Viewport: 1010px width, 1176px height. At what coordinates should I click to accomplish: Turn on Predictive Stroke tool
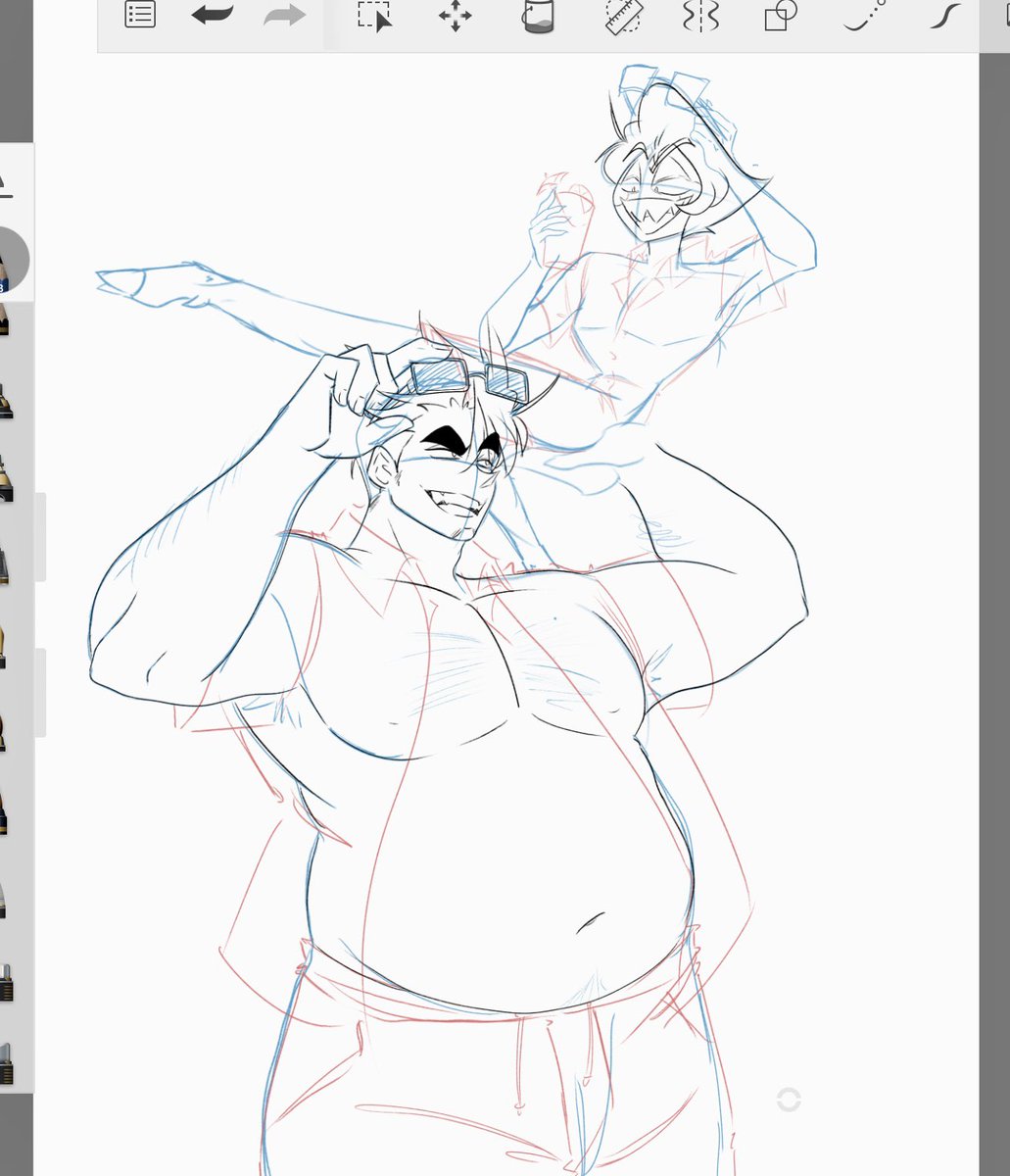coord(865,16)
